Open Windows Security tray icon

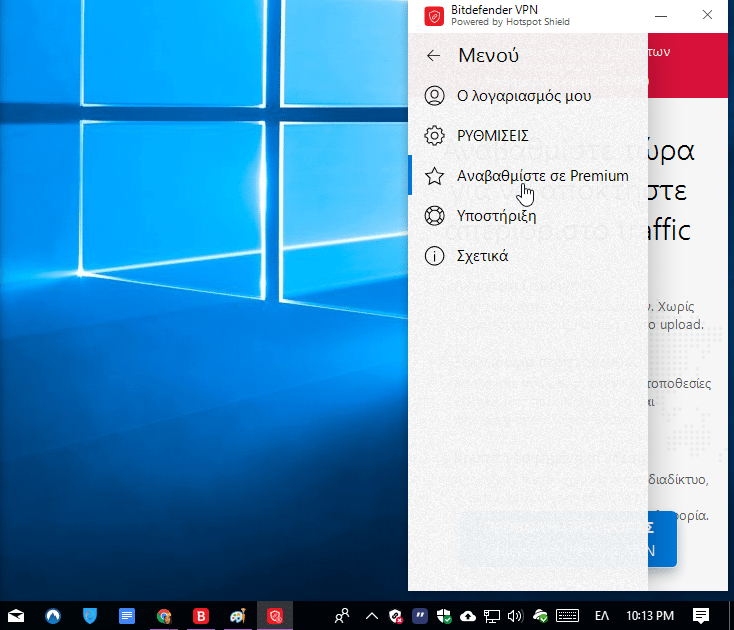444,616
